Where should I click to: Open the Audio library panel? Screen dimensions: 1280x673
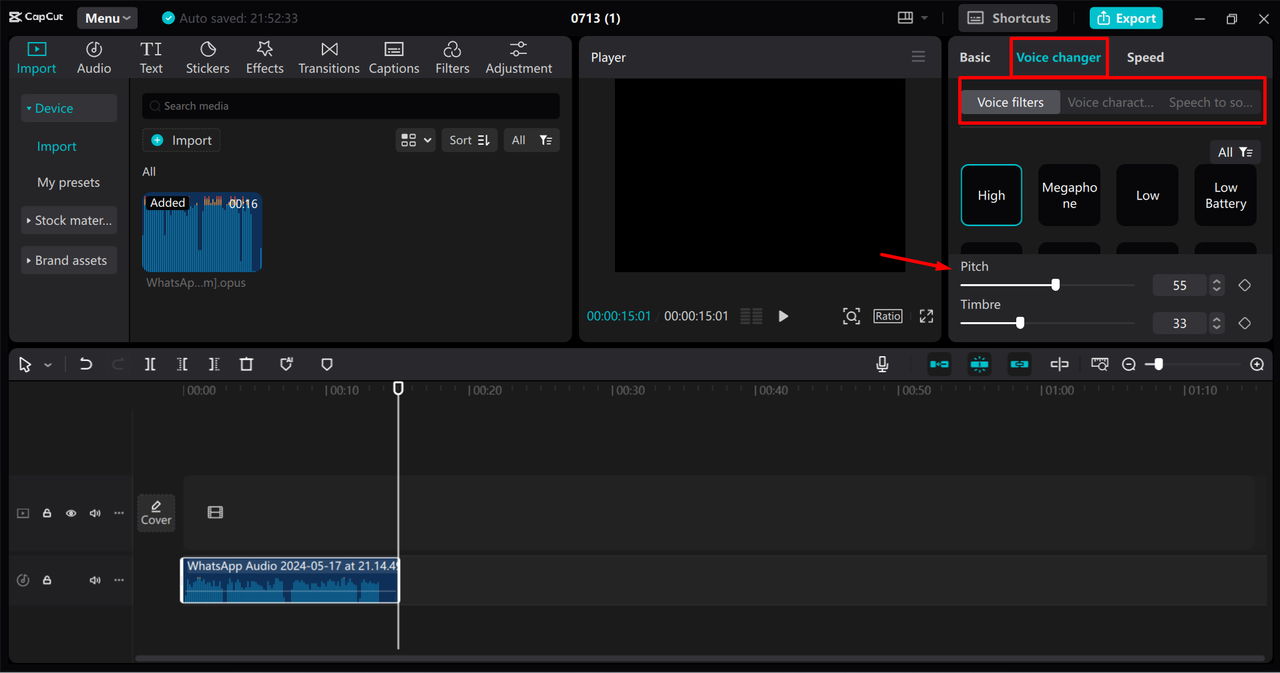coord(94,58)
